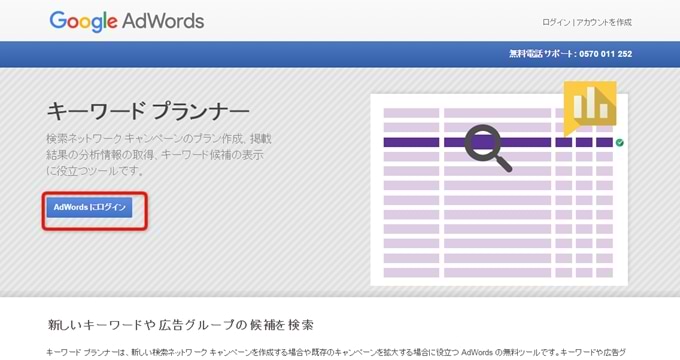Click the first light purple table row
680x360 pixels.
point(498,113)
